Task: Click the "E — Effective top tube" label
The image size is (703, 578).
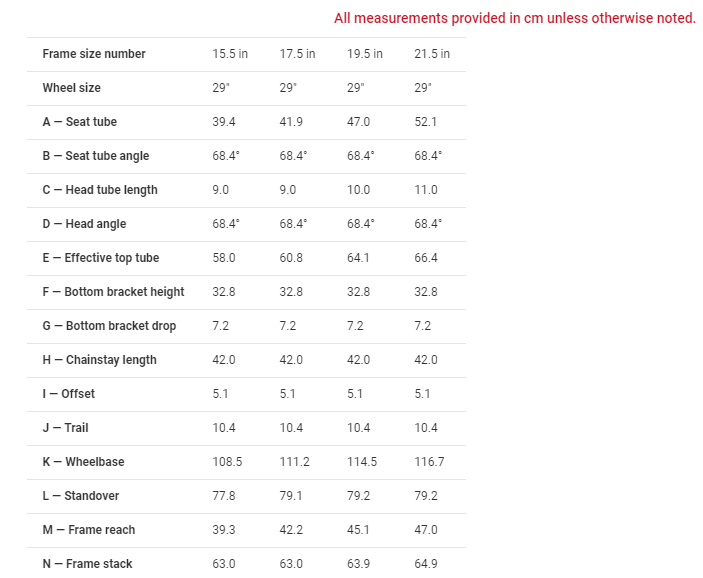Action: click(101, 258)
